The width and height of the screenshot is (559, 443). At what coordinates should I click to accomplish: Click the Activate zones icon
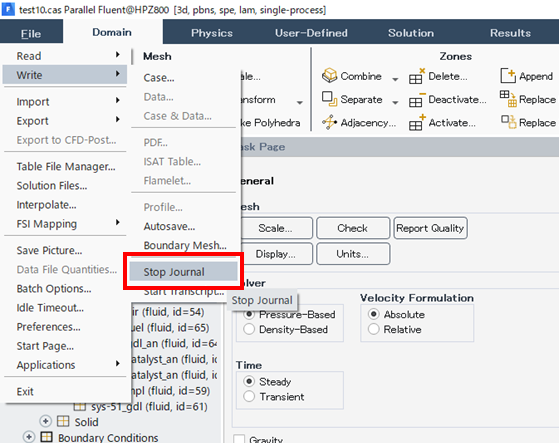click(x=417, y=122)
